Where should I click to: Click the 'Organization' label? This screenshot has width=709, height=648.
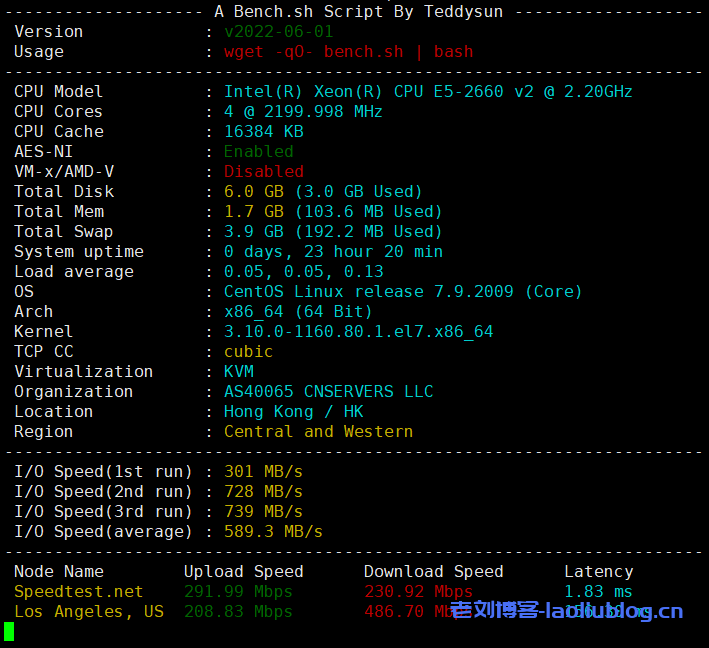[x=74, y=391]
